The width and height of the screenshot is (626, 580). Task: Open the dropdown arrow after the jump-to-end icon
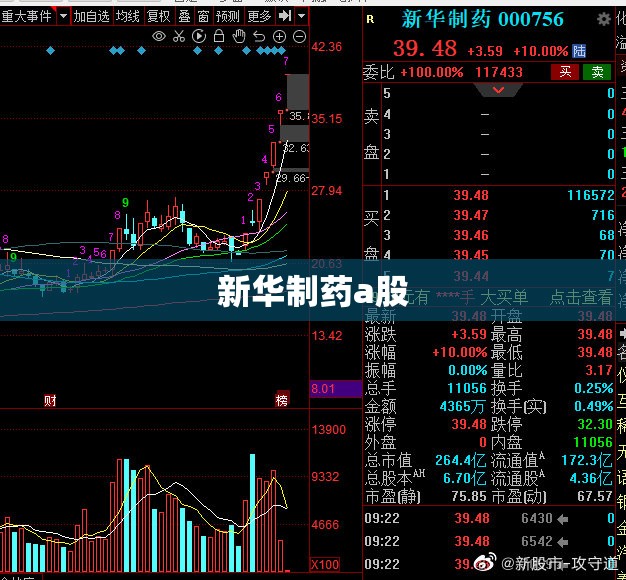point(302,16)
